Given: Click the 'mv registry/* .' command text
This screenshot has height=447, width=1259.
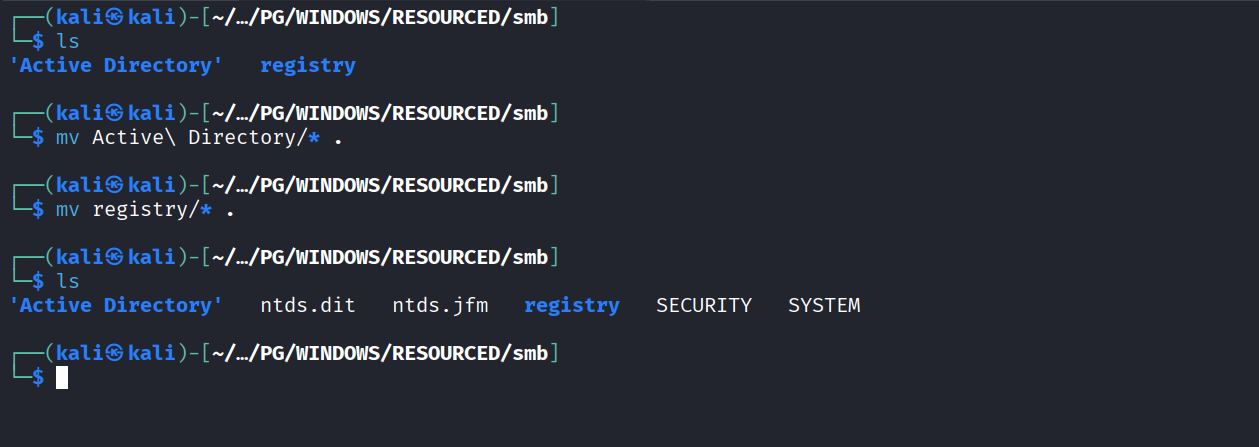Looking at the screenshot, I should (x=163, y=210).
